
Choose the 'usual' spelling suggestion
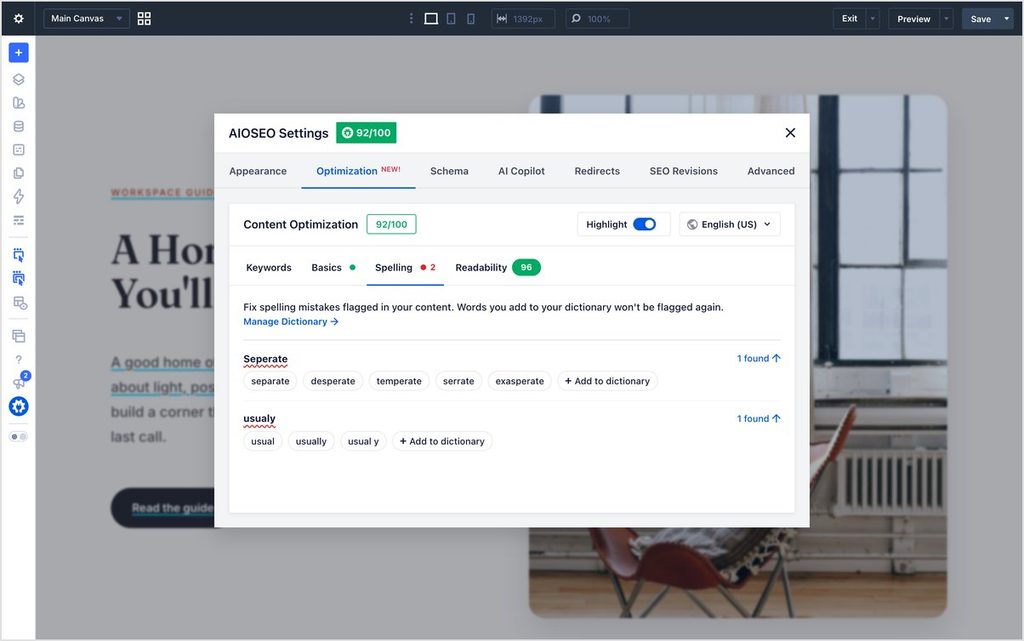point(263,441)
